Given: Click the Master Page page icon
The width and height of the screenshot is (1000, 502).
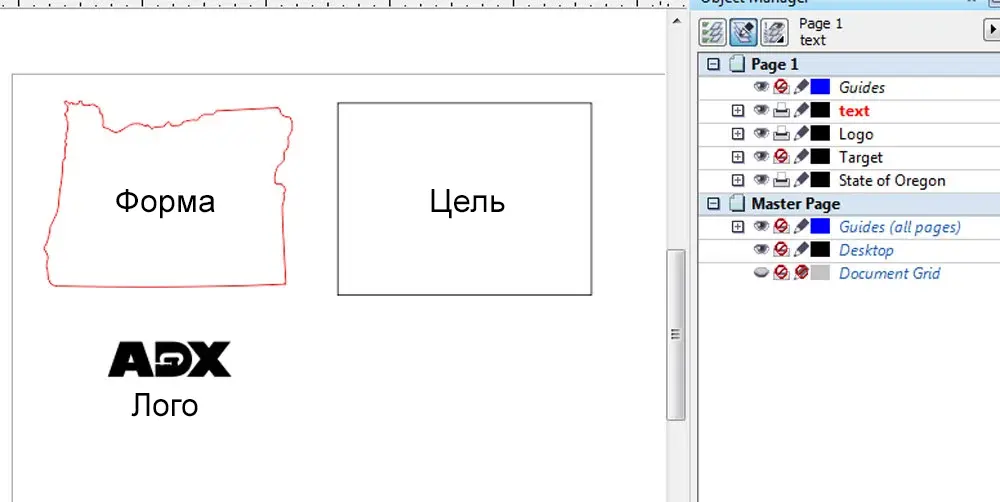Looking at the screenshot, I should click(737, 203).
